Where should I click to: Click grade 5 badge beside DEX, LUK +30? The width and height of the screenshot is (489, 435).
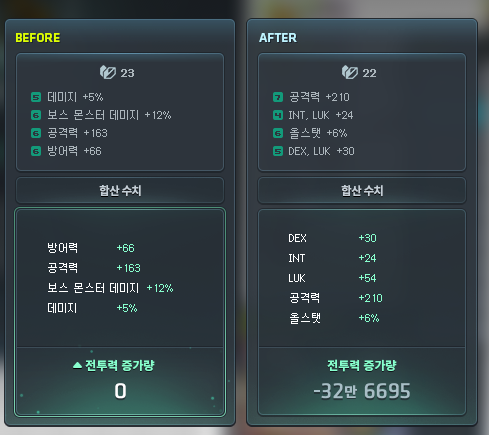[278, 151]
